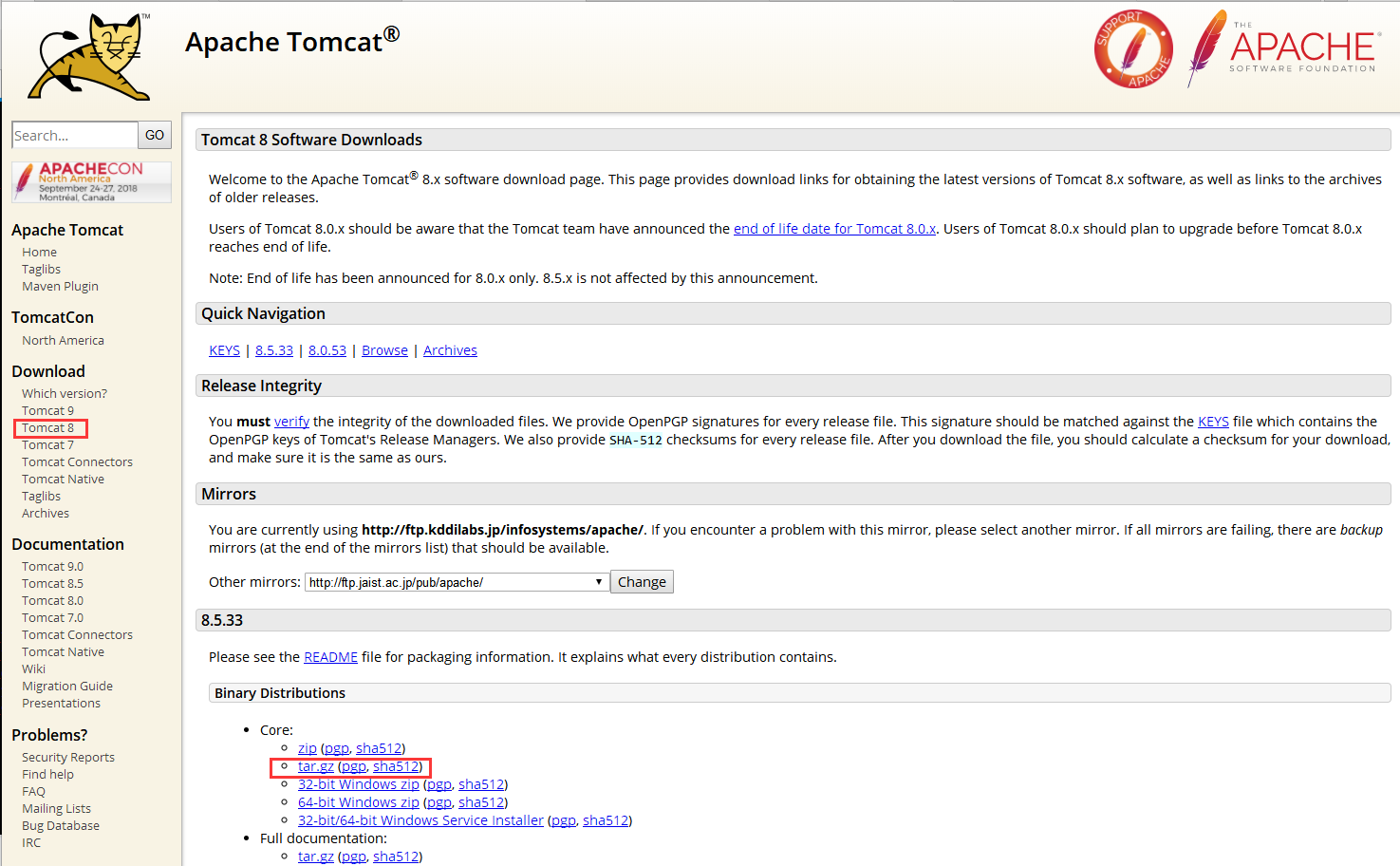Click the ApacheCon North America banner
The width and height of the screenshot is (1400, 866).
click(91, 181)
